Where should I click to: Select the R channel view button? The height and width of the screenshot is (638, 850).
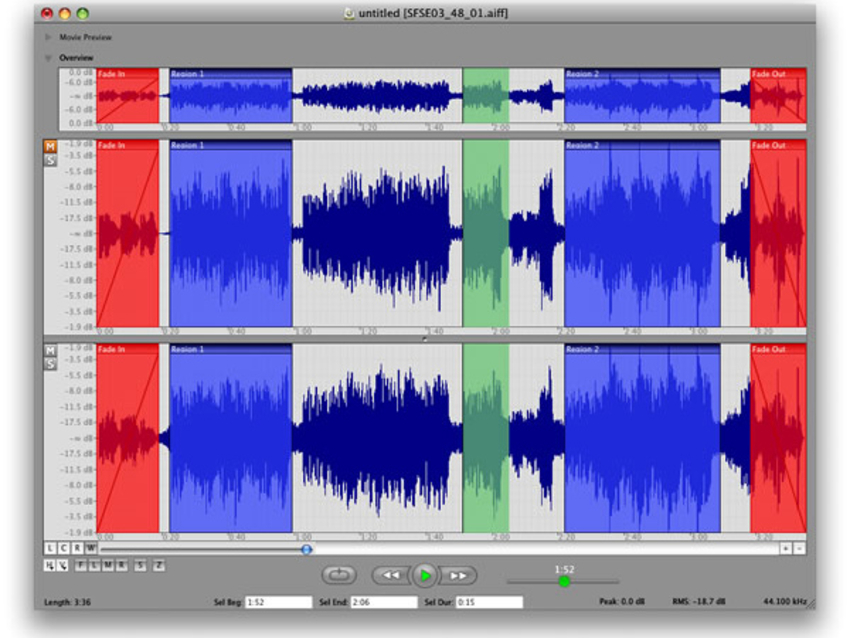(x=77, y=549)
